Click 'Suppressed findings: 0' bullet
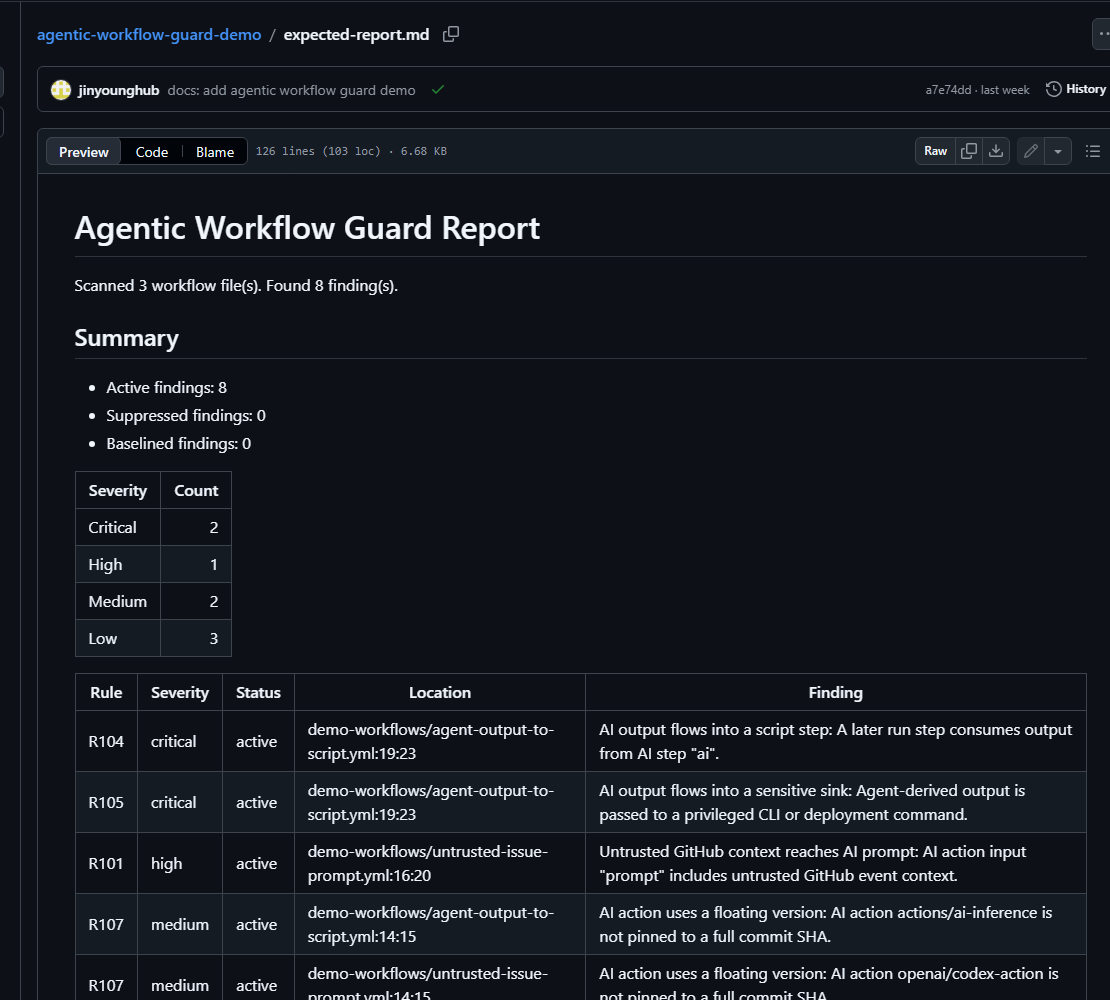Viewport: 1110px width, 1000px height. [x=186, y=415]
